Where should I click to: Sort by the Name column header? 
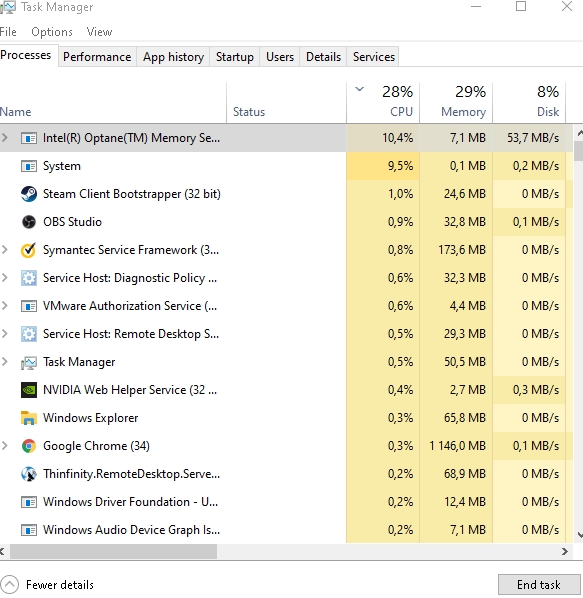click(113, 102)
